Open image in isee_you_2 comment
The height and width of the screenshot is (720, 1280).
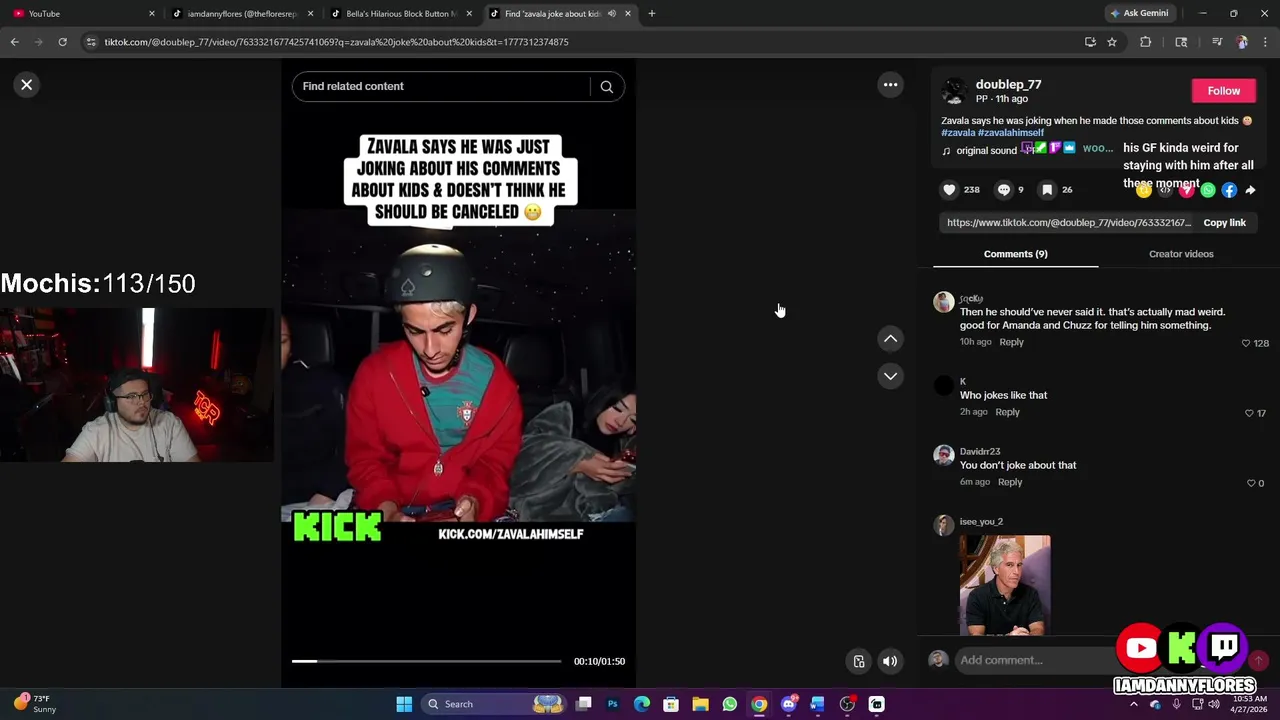pyautogui.click(x=1005, y=585)
